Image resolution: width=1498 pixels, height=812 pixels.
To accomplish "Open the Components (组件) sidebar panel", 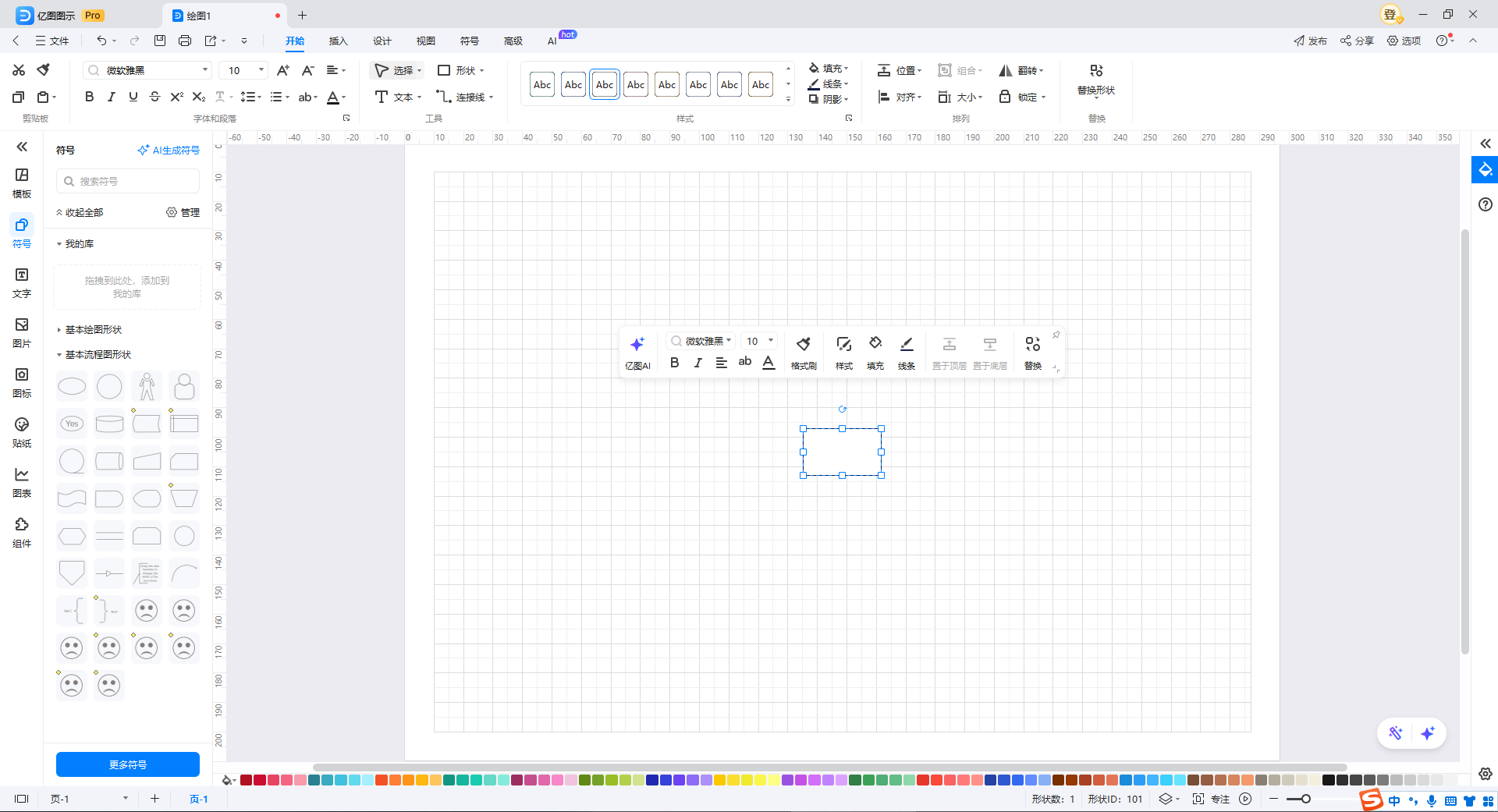I will (x=22, y=533).
